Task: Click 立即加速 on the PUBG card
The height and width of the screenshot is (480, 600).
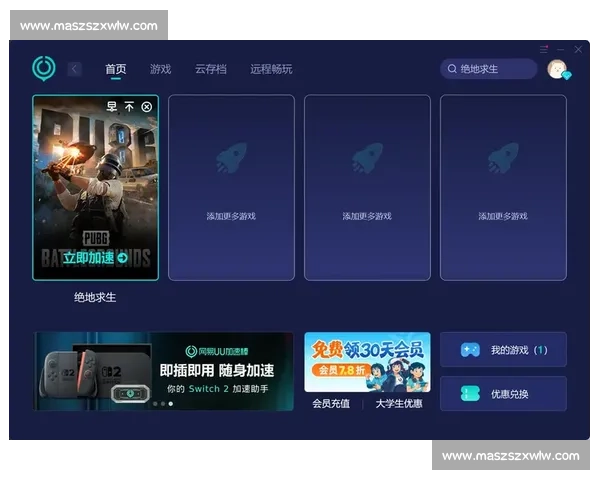Action: click(88, 258)
